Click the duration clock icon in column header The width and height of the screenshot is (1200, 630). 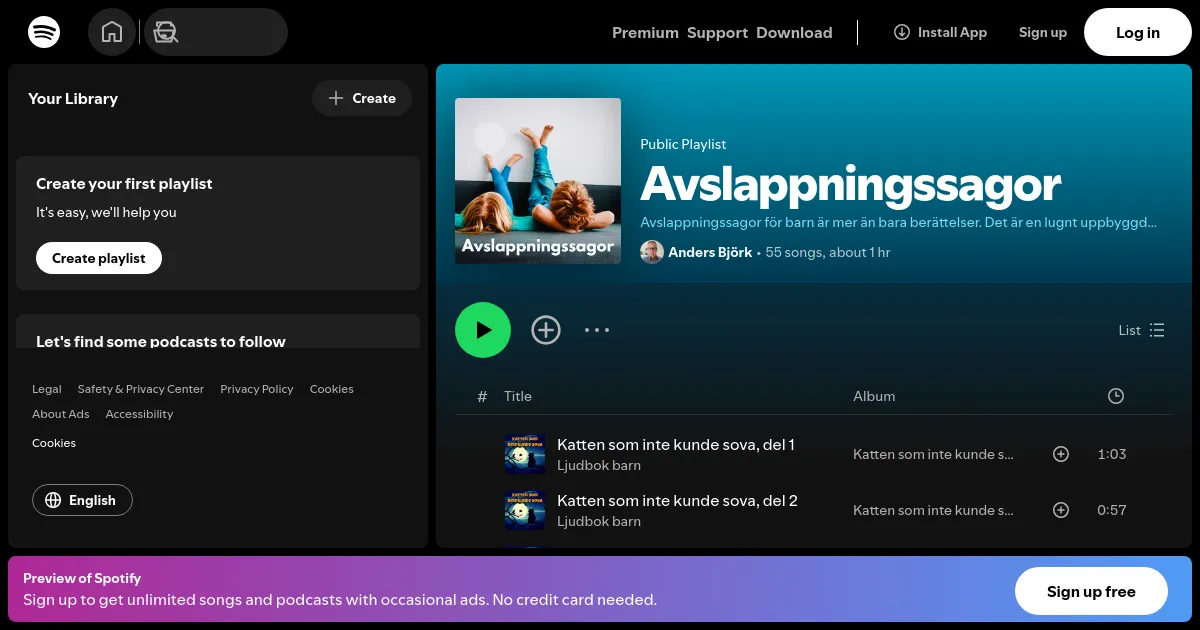(x=1115, y=396)
